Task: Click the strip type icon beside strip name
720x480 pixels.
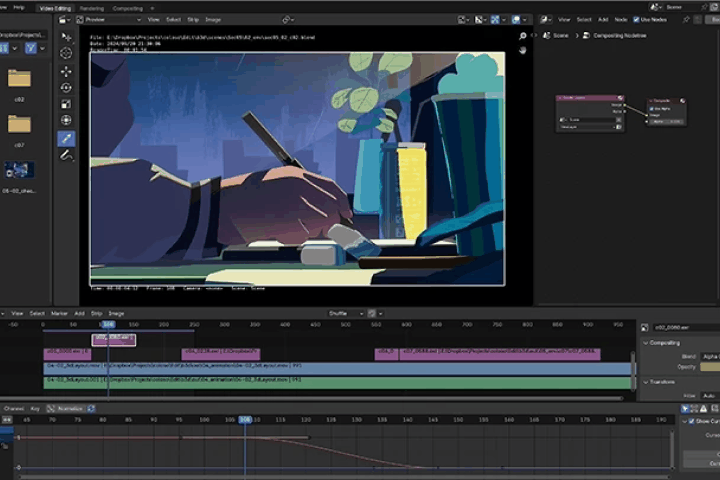Action: (645, 328)
